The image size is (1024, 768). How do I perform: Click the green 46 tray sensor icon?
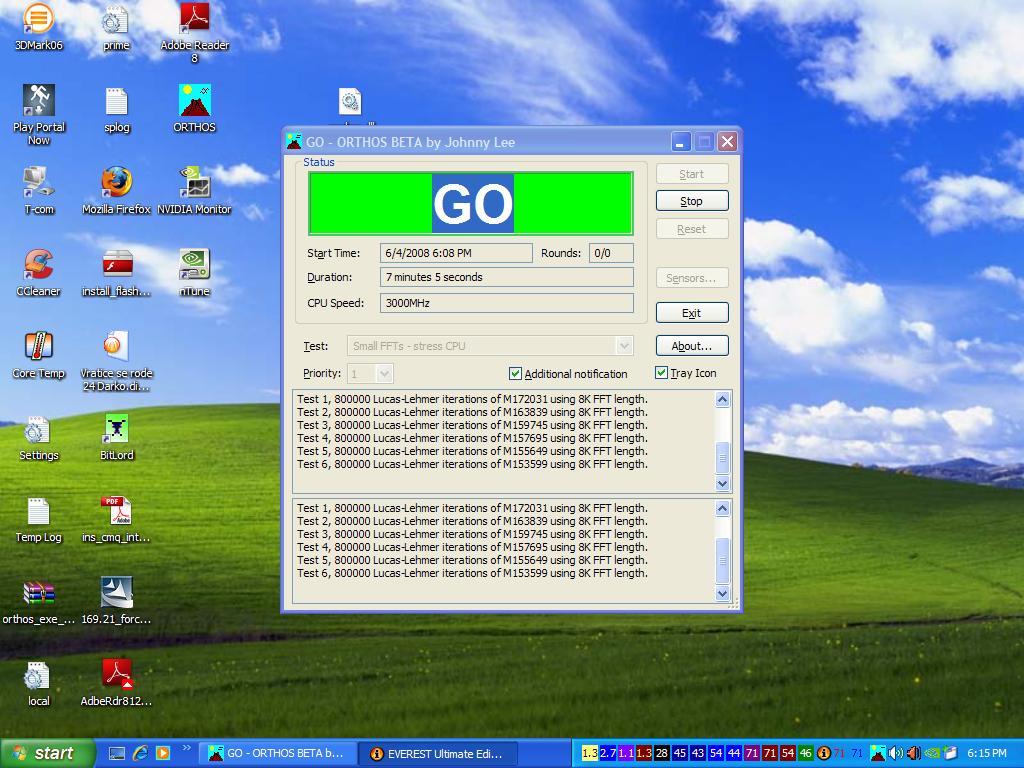[805, 753]
